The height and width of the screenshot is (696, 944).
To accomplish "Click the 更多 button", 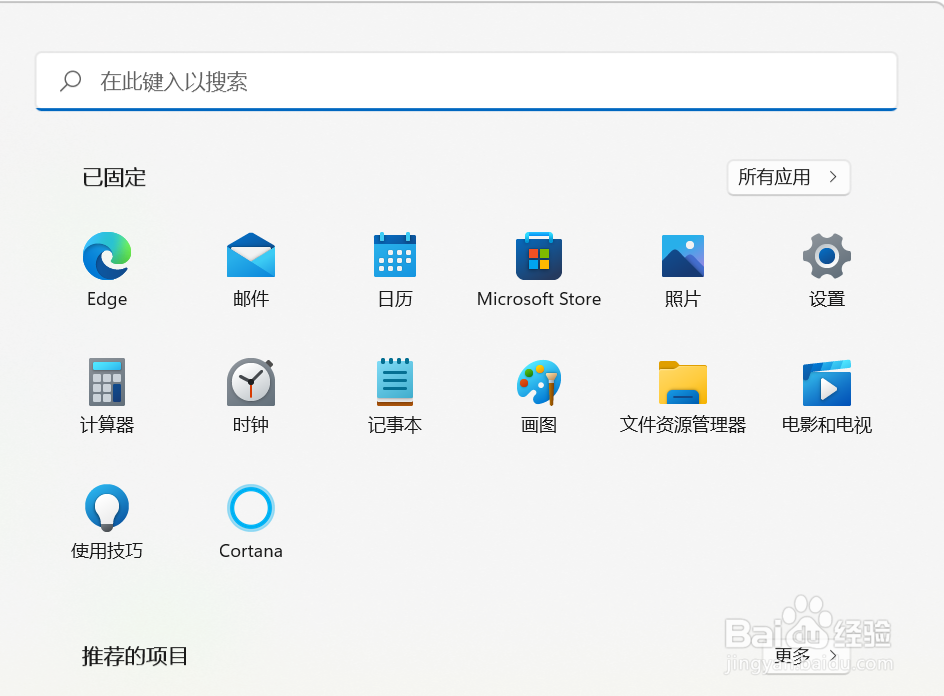I will 806,656.
